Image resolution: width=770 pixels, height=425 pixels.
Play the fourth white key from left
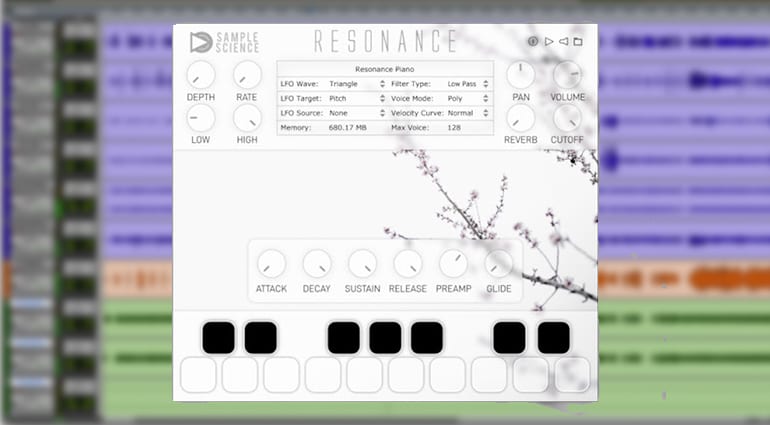(323, 375)
